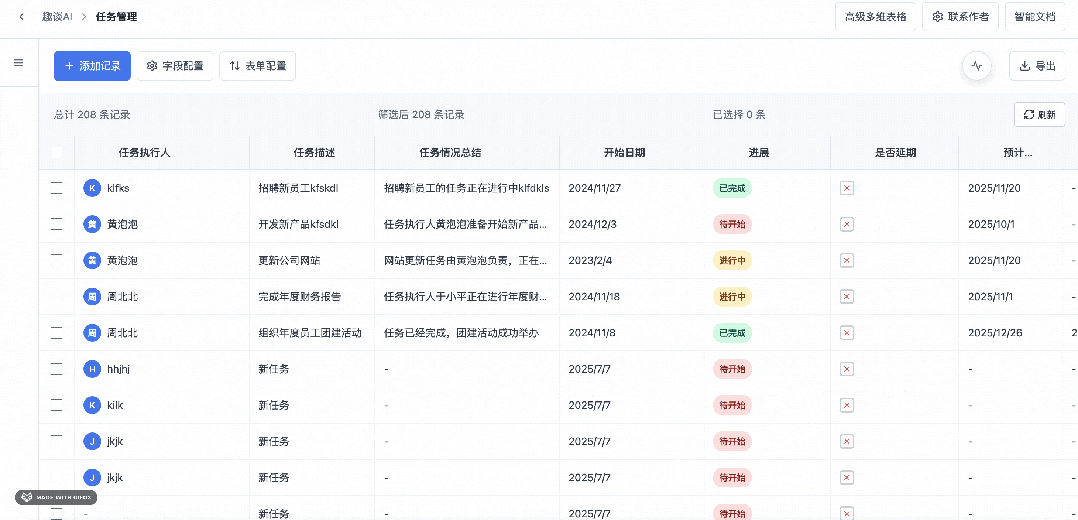
Task: Click the 任务管理 breadcrumb title
Action: click(116, 17)
